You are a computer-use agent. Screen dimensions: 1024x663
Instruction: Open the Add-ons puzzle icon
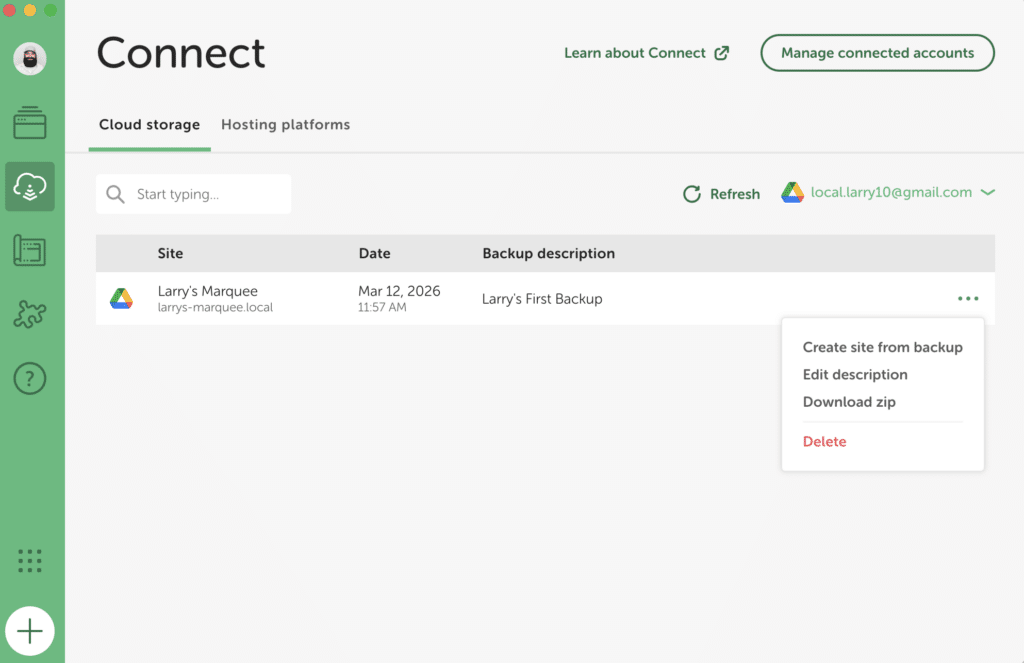[x=30, y=315]
